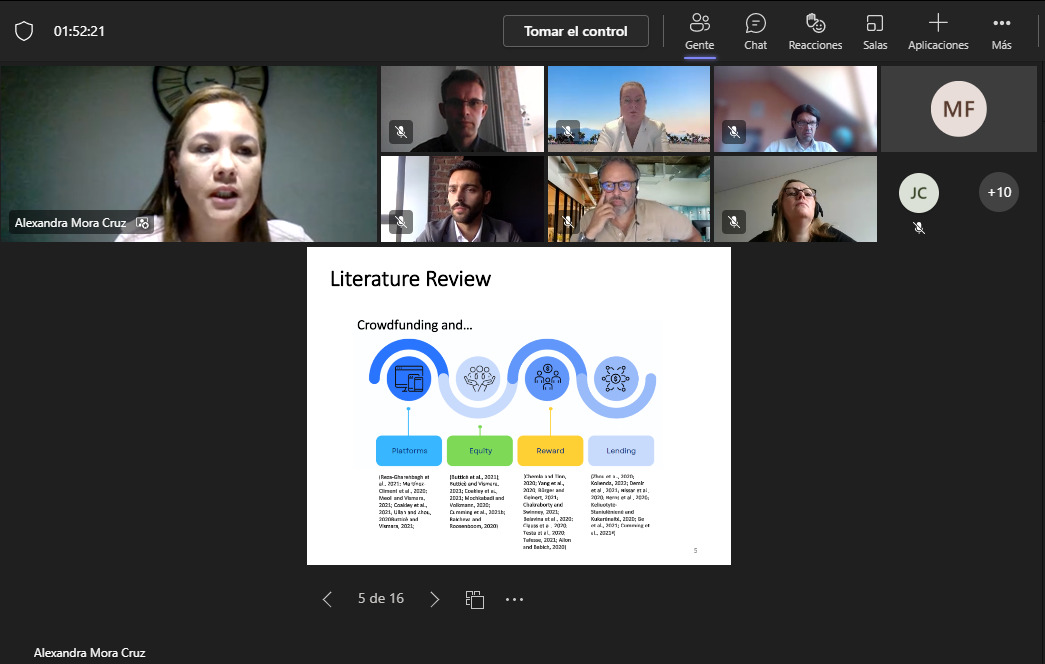Click the Lending box on slide

[x=621, y=451]
